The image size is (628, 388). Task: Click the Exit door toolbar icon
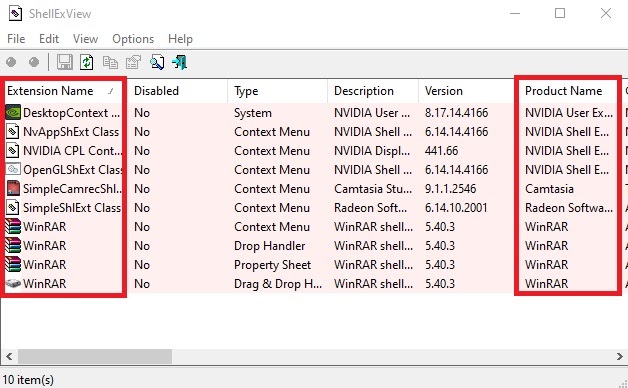pyautogui.click(x=179, y=62)
